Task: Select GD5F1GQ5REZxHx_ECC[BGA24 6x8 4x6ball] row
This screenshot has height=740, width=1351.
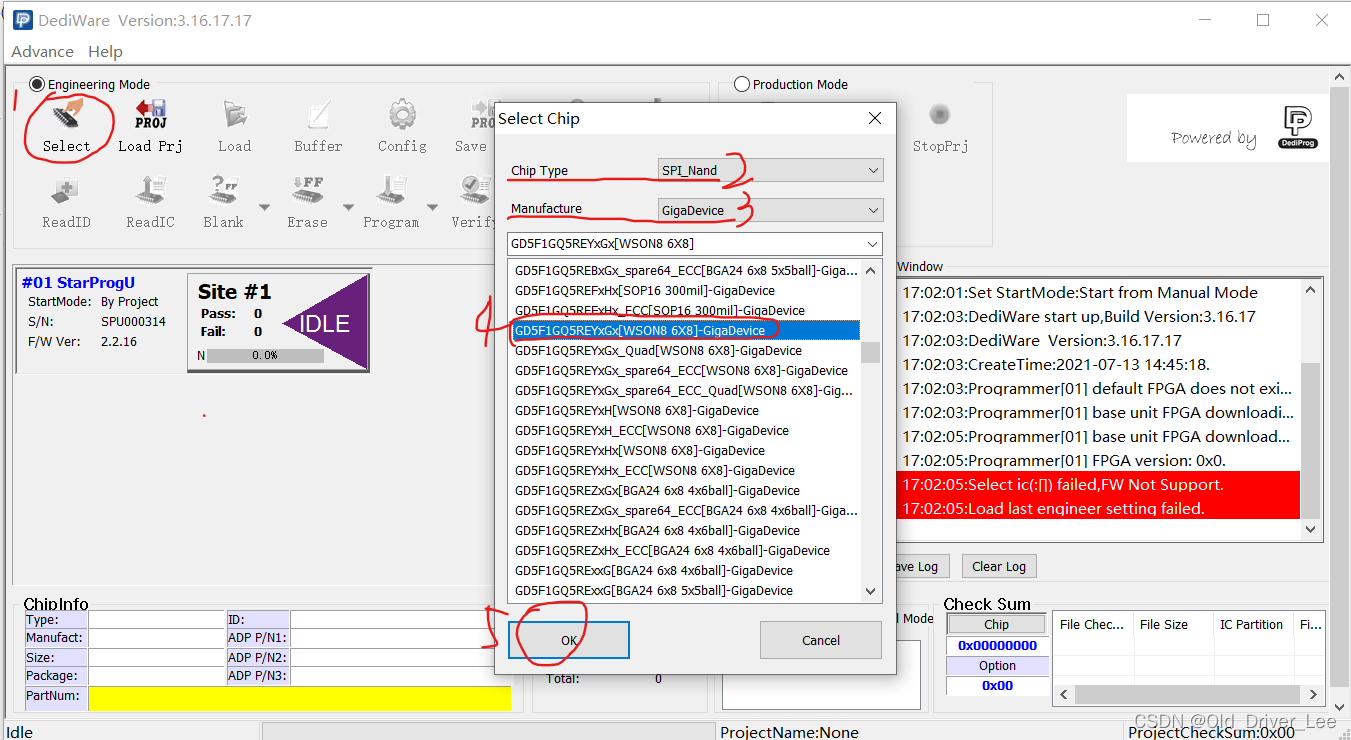Action: [685, 550]
